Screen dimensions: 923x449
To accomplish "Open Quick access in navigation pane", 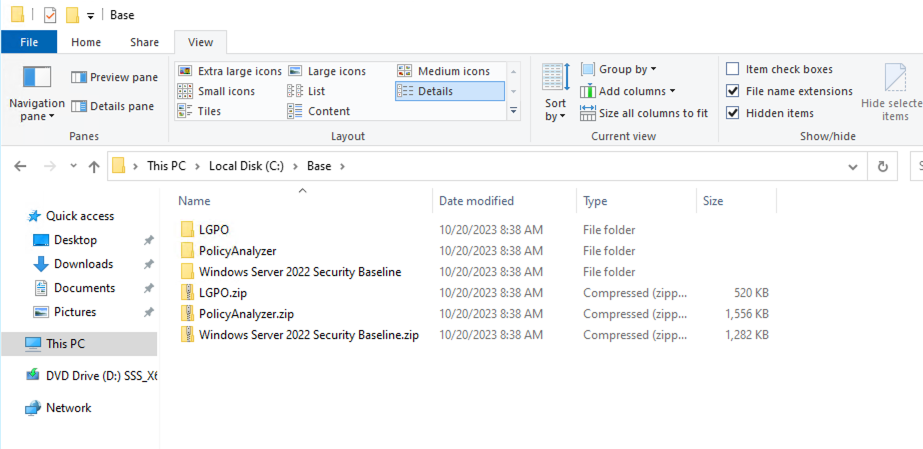I will click(x=80, y=216).
